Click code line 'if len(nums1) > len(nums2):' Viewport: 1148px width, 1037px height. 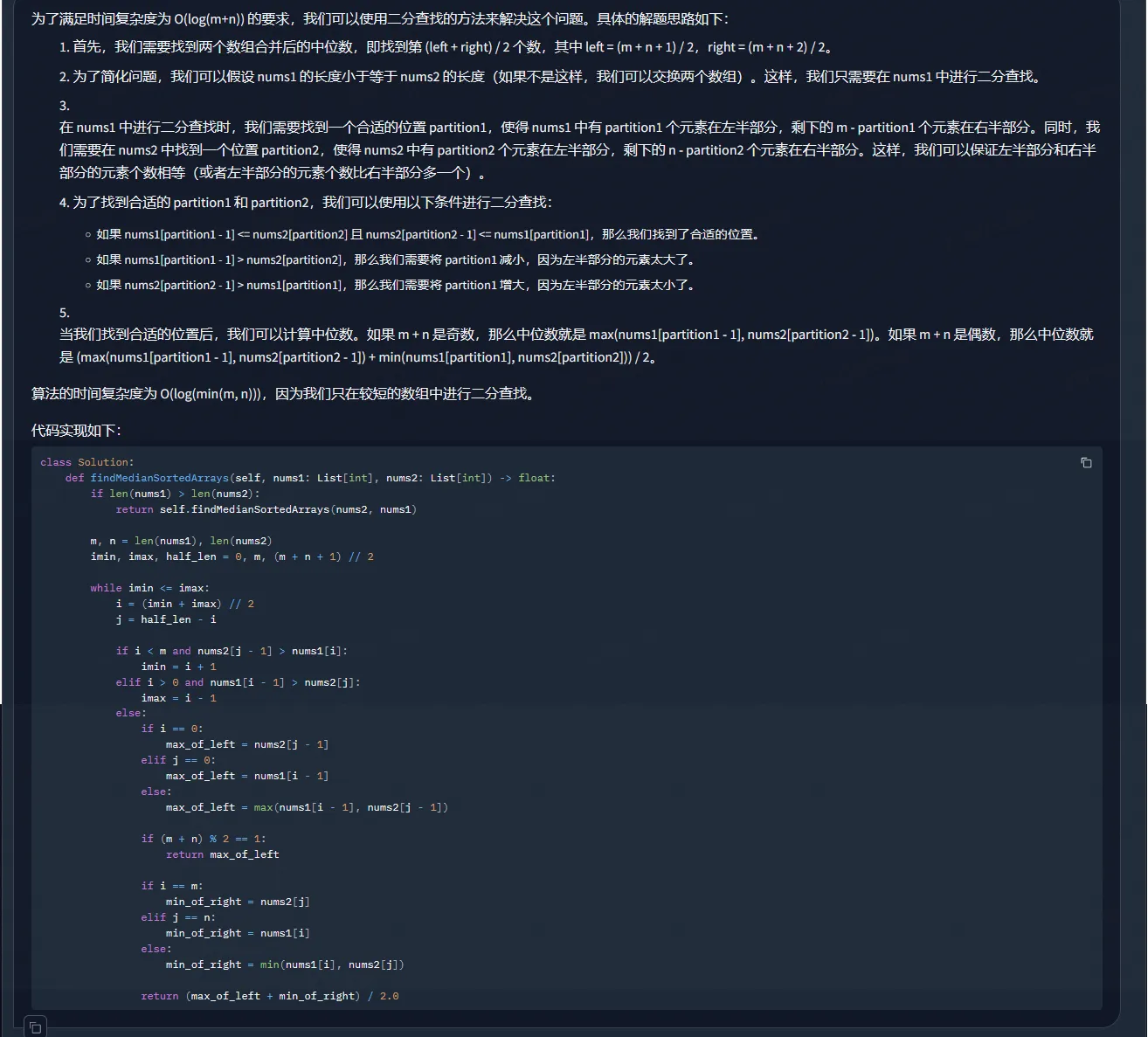pyautogui.click(x=175, y=494)
